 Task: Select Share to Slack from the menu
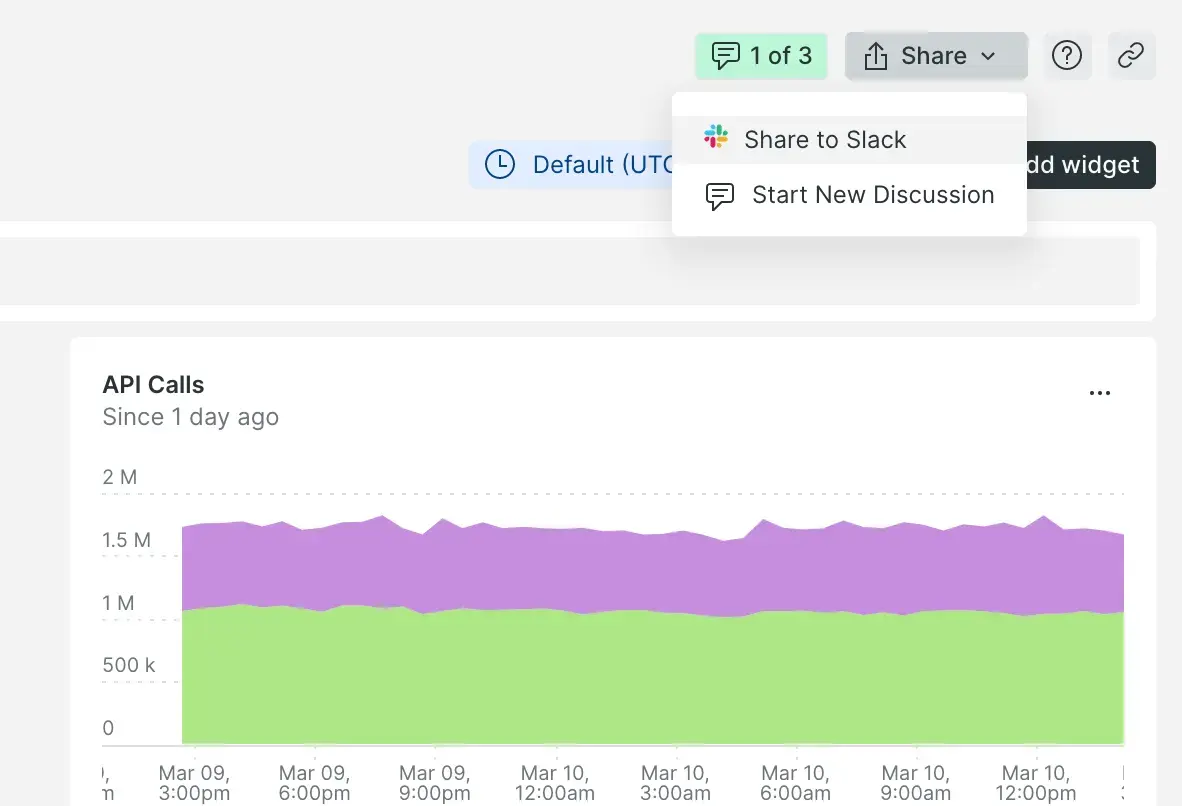824,139
